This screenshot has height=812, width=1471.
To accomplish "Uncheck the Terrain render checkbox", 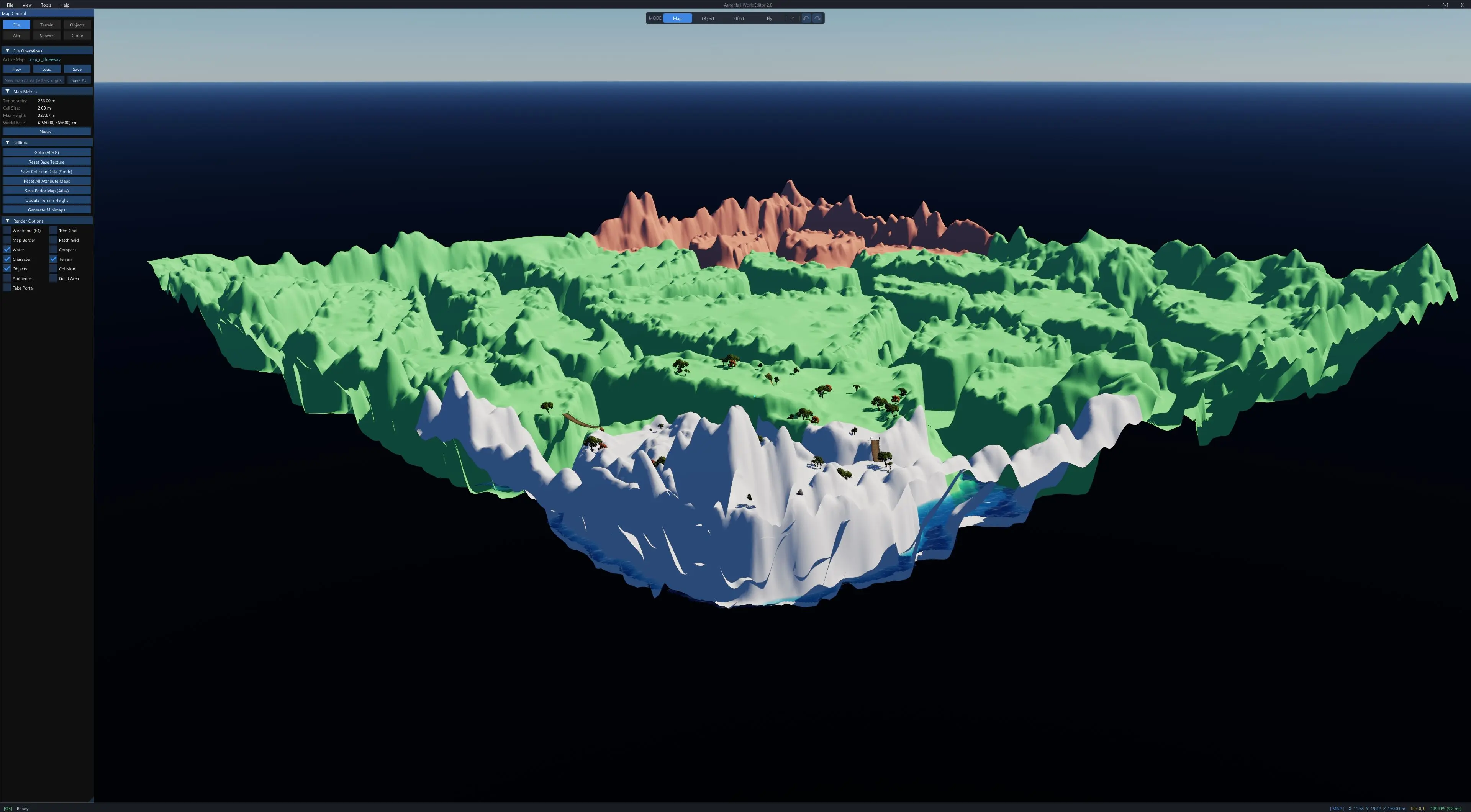I will [x=54, y=259].
